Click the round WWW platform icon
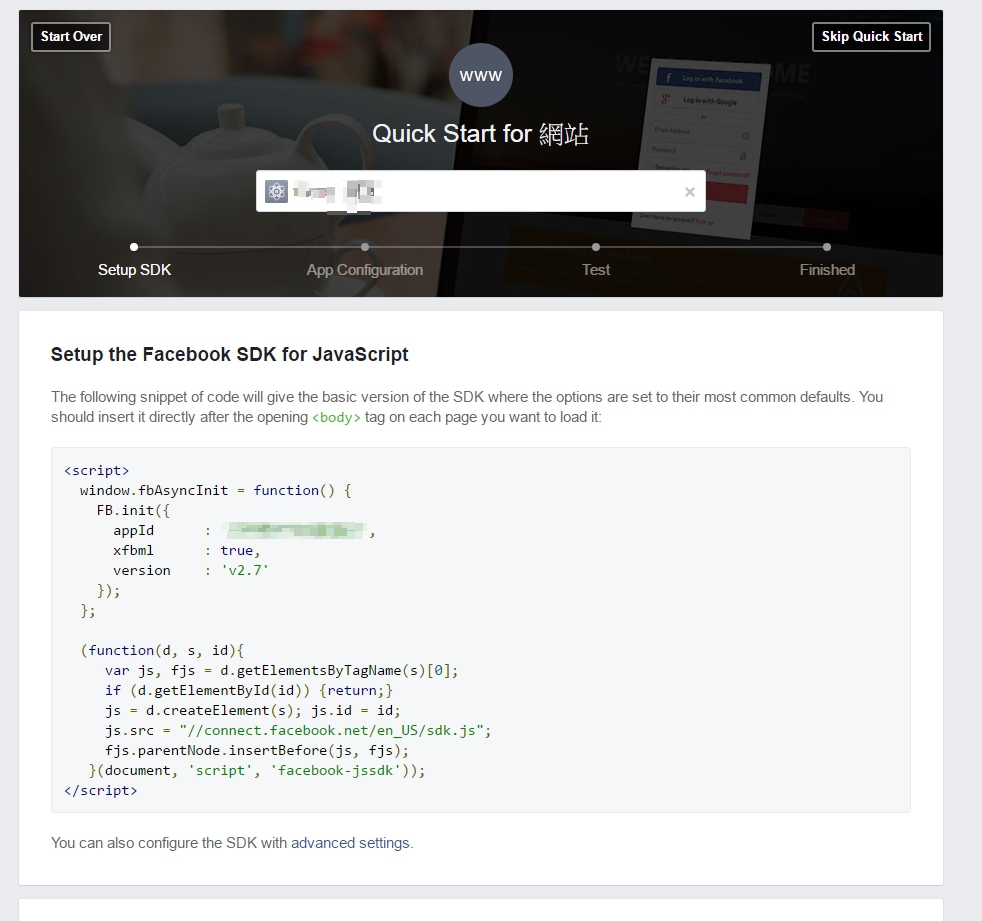The width and height of the screenshot is (982, 921). click(x=480, y=75)
